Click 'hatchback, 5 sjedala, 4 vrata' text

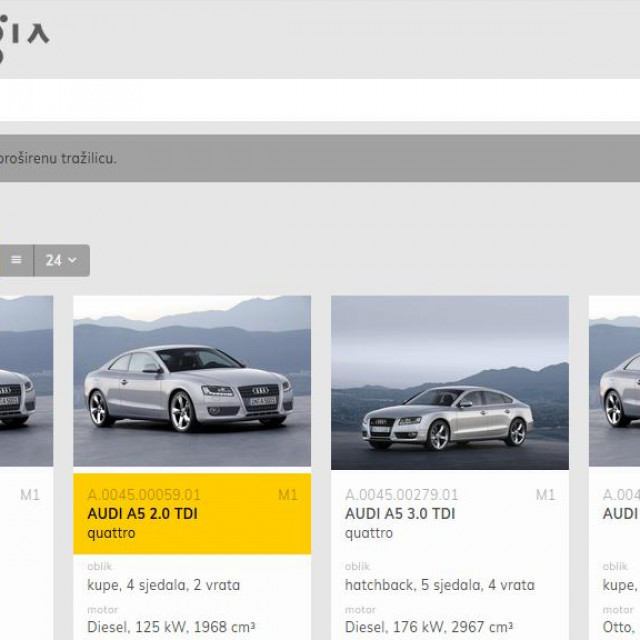click(x=440, y=585)
